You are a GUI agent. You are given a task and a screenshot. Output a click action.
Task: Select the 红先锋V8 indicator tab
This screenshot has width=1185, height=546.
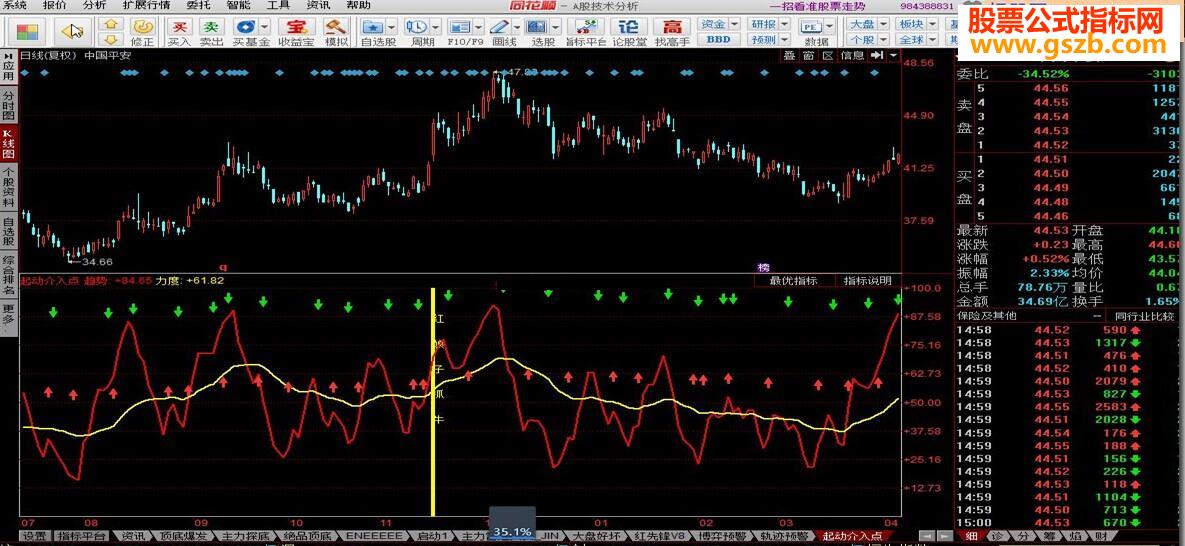pyautogui.click(x=659, y=536)
